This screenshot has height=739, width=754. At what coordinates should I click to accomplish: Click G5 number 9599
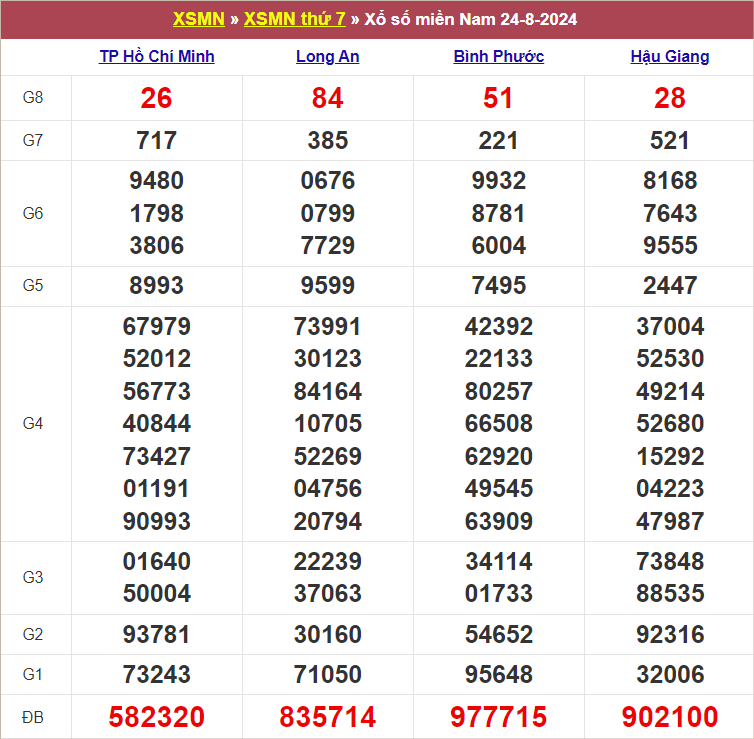pyautogui.click(x=328, y=286)
